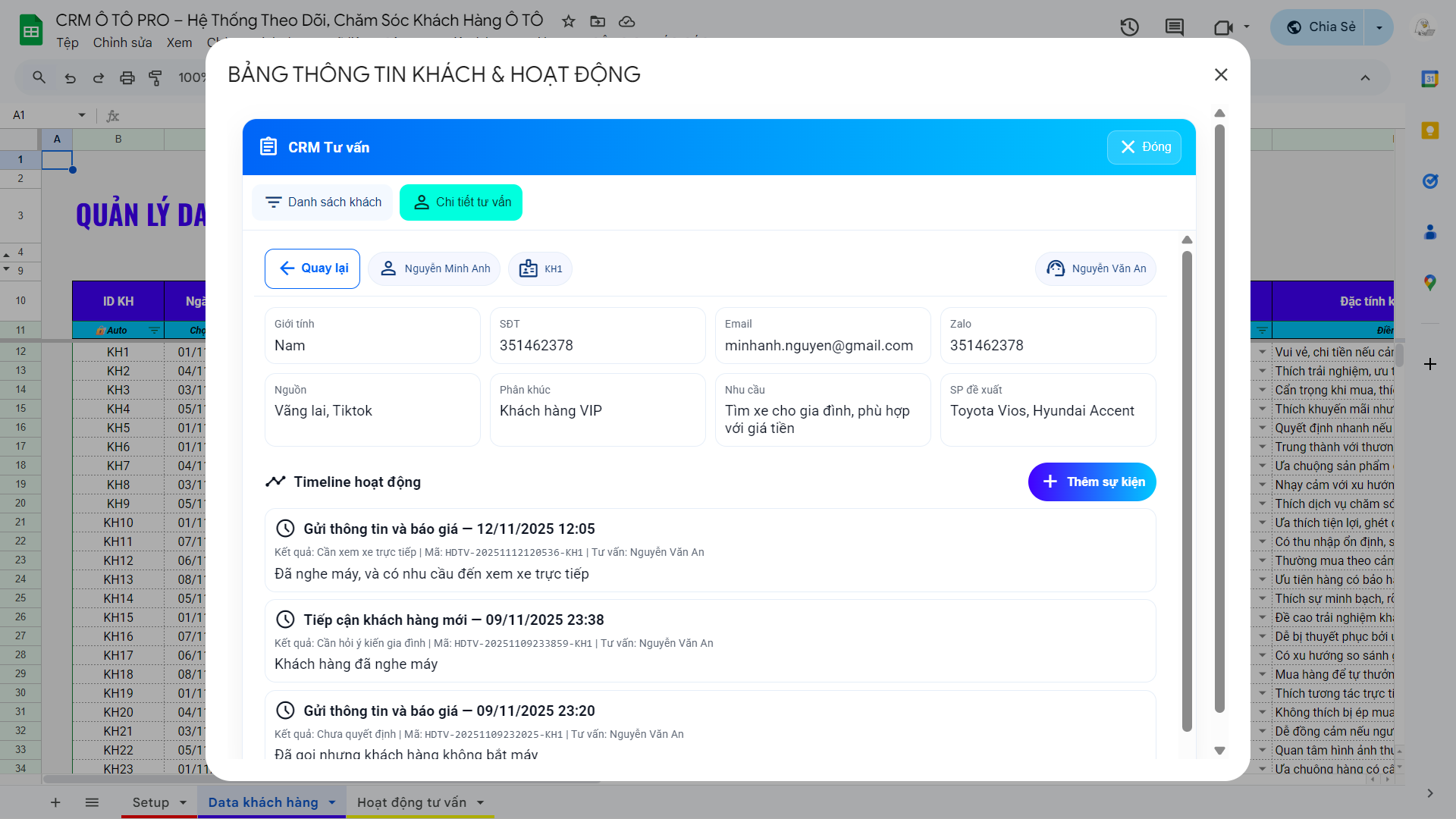Click the Quay lại back button
Screen dimensions: 1456x819
[x=312, y=268]
